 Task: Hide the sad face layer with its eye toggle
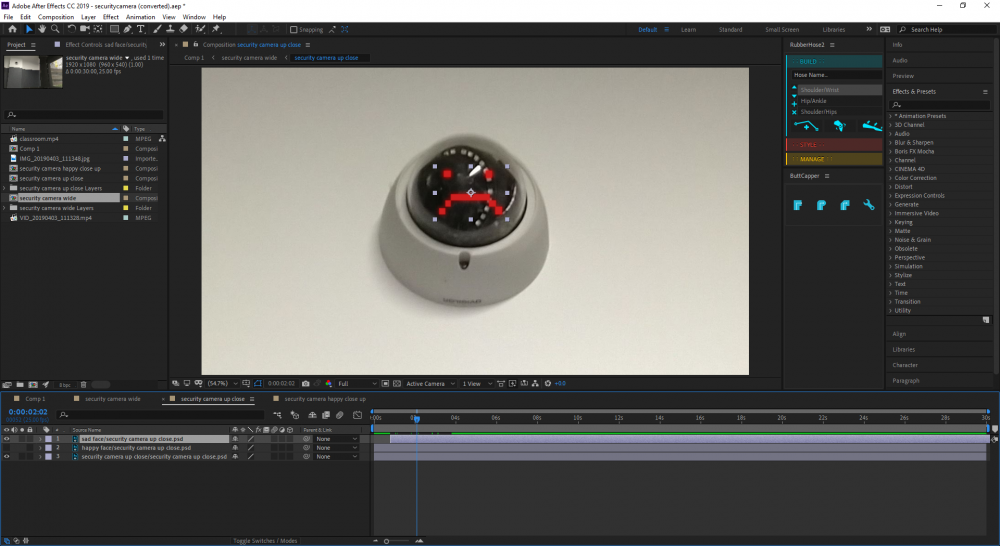coord(6,439)
